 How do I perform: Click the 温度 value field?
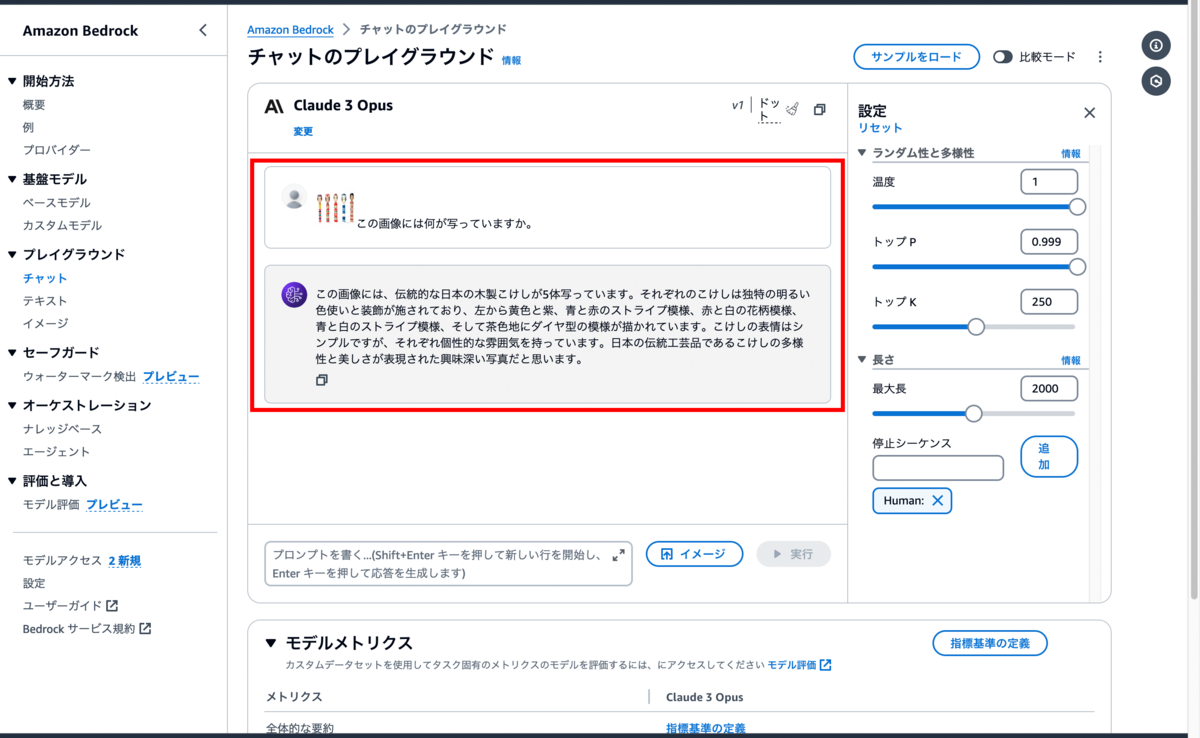[1049, 182]
